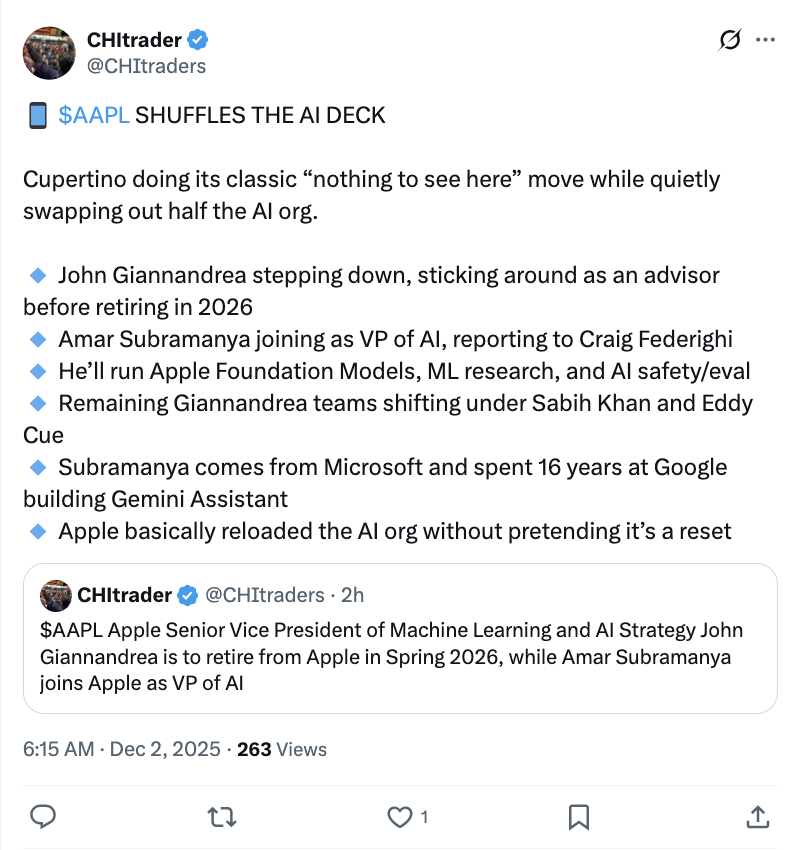Share the post via the upload icon

click(x=757, y=818)
